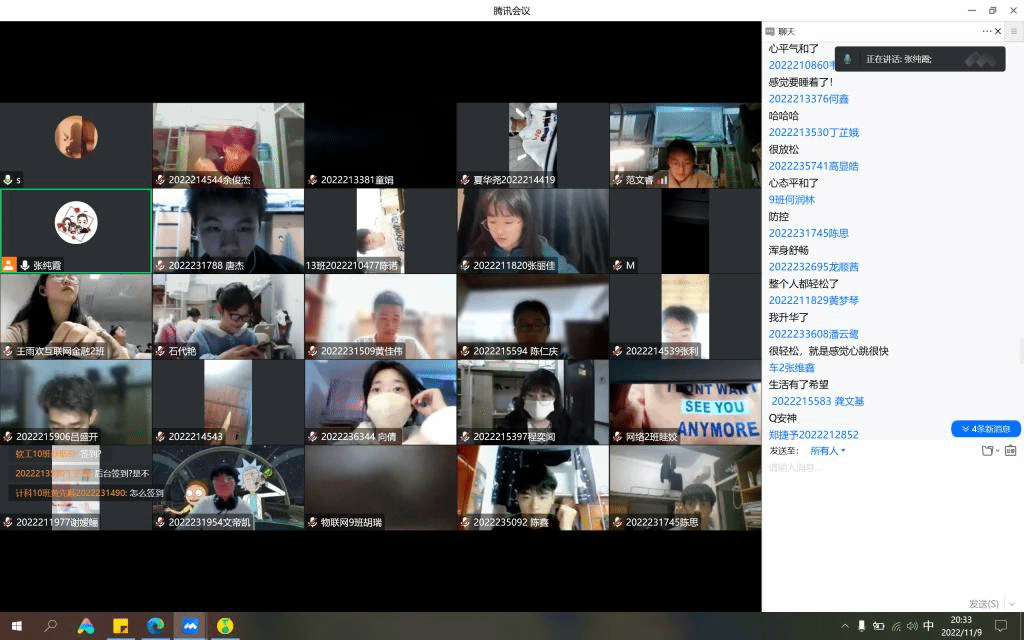Viewport: 1024px width, 640px height.
Task: Open the chat panel more options menu
Action: [x=986, y=31]
